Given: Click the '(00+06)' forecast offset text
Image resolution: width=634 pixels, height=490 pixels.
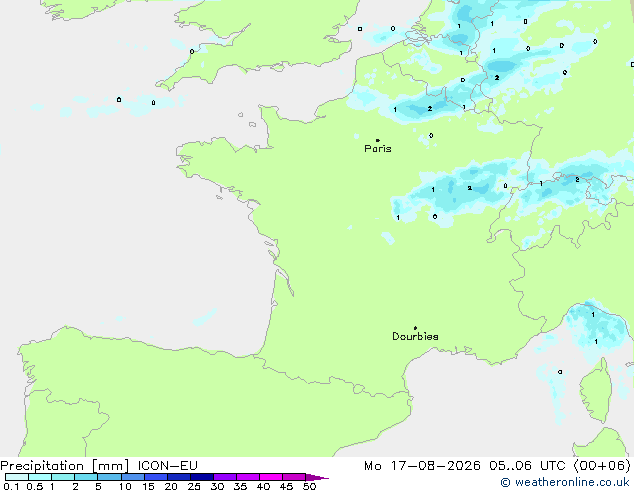Looking at the screenshot, I should pyautogui.click(x=602, y=466).
